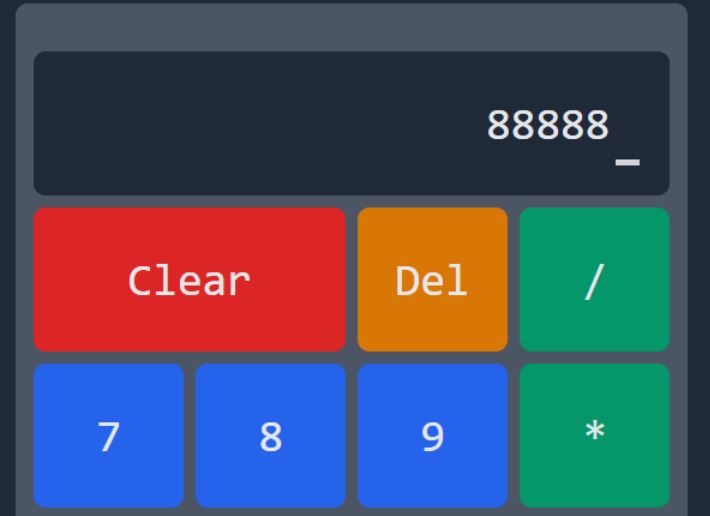Tap the number 9 key
The width and height of the screenshot is (710, 516).
[432, 435]
